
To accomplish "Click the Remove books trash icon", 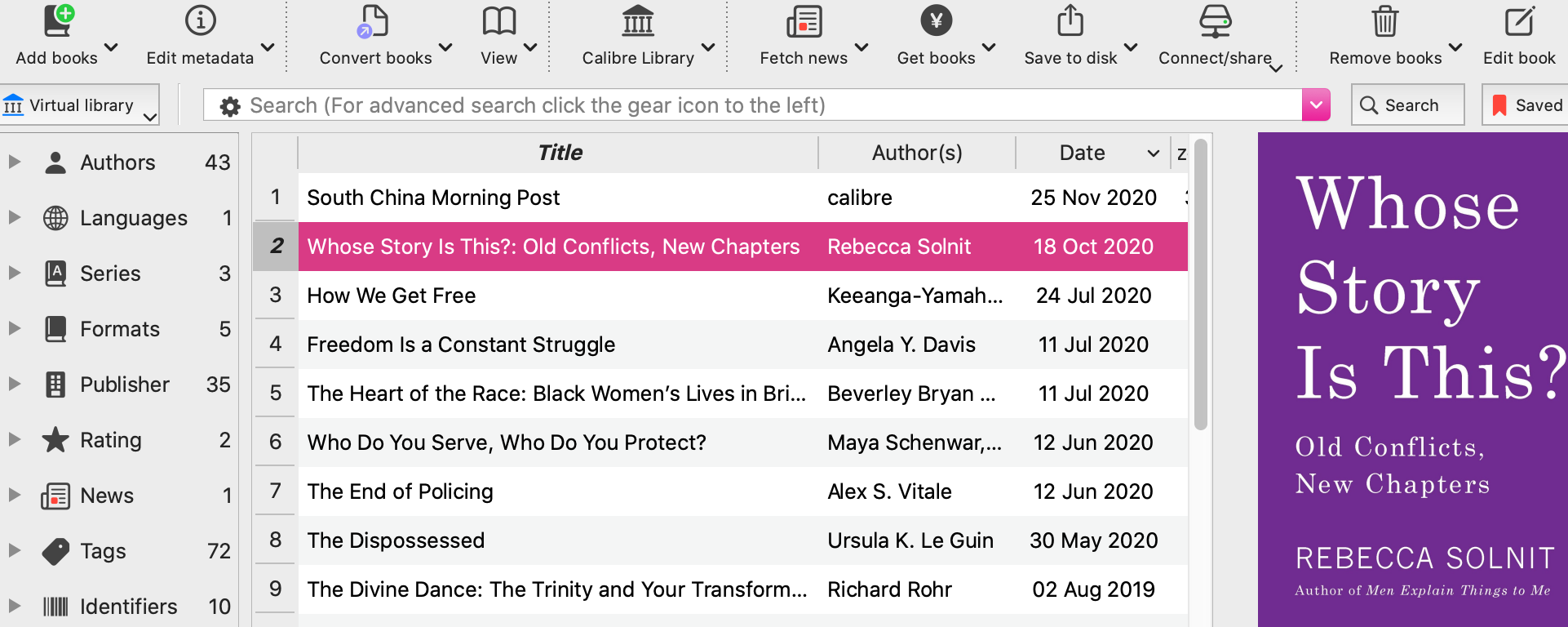I will click(x=1385, y=21).
